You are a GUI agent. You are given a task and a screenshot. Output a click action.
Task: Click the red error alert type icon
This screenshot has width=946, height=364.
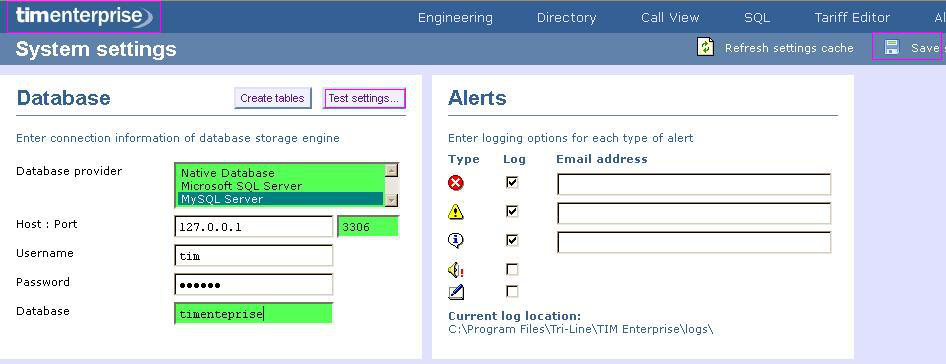coord(456,182)
